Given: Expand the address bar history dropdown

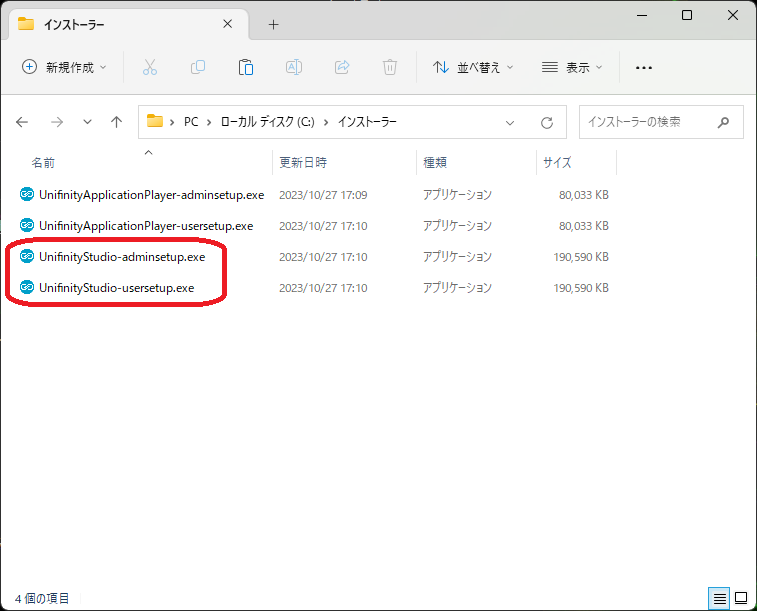Looking at the screenshot, I should pos(510,122).
